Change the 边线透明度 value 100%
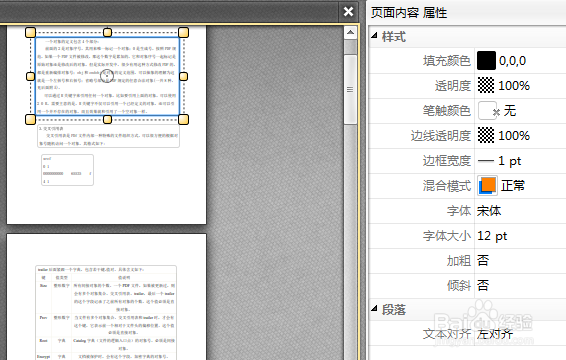This screenshot has width=566, height=360. 514,136
